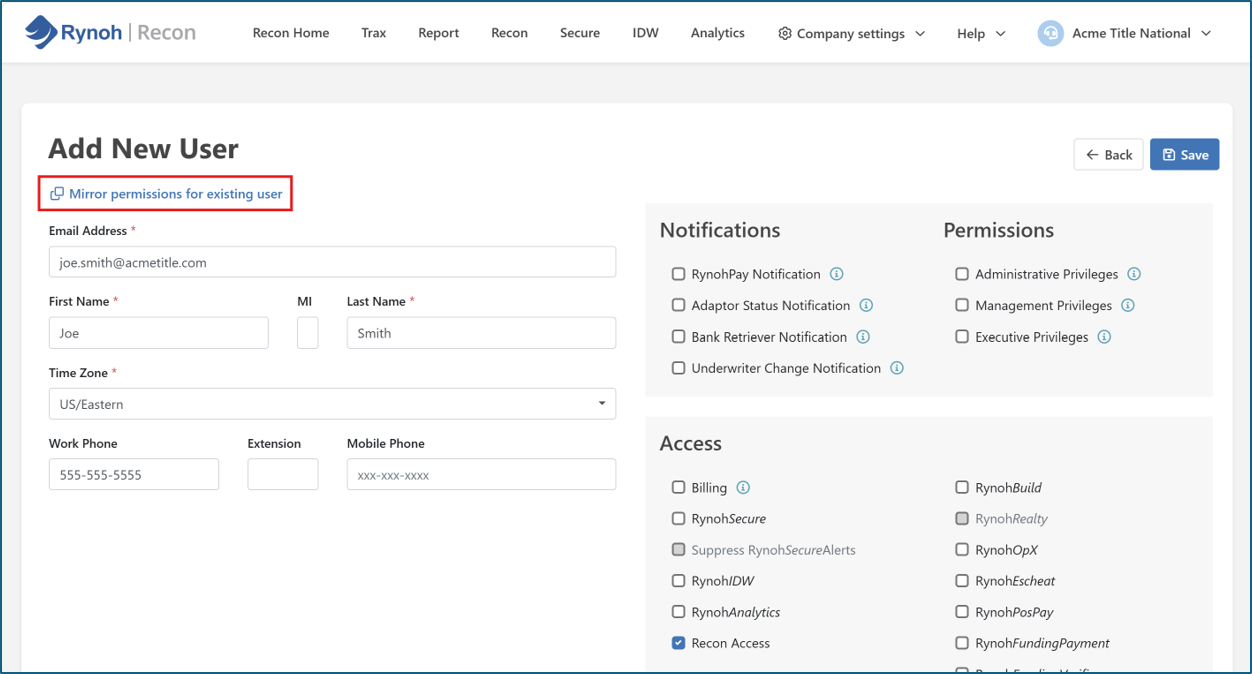Enable RynohOpX checkbox
Viewport: 1252px width, 674px height.
tap(962, 550)
